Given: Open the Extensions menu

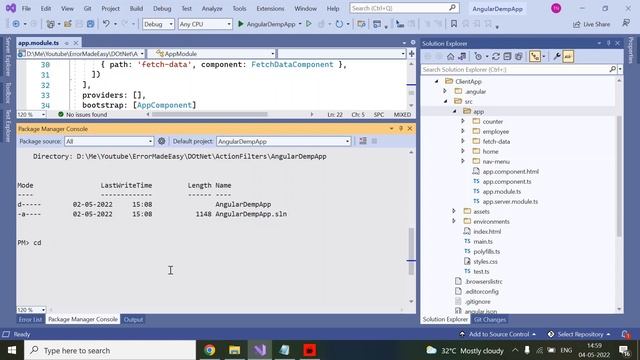Looking at the screenshot, I should click(x=270, y=8).
